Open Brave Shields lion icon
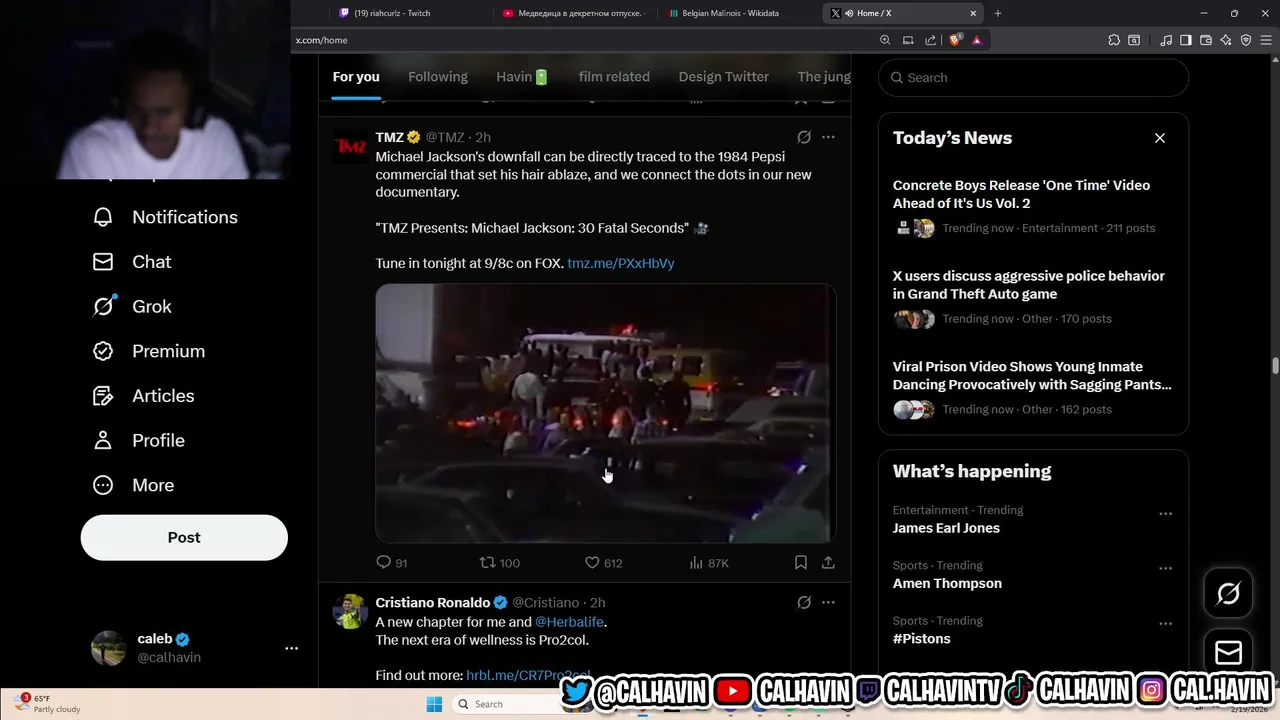Image resolution: width=1280 pixels, height=720 pixels. [955, 40]
